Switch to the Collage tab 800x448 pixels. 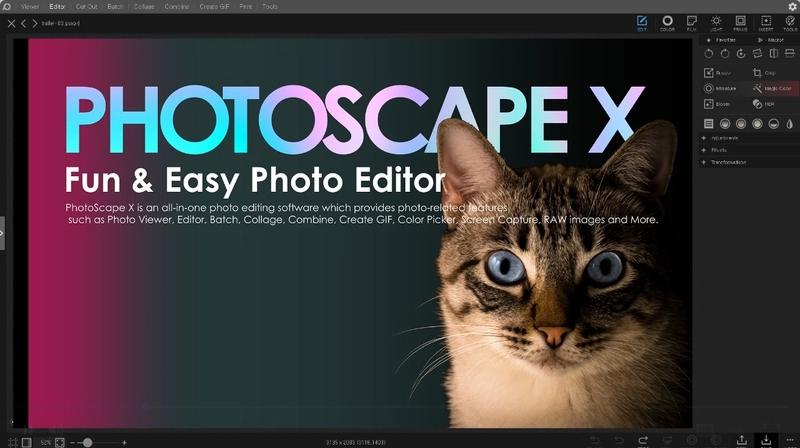(x=144, y=7)
